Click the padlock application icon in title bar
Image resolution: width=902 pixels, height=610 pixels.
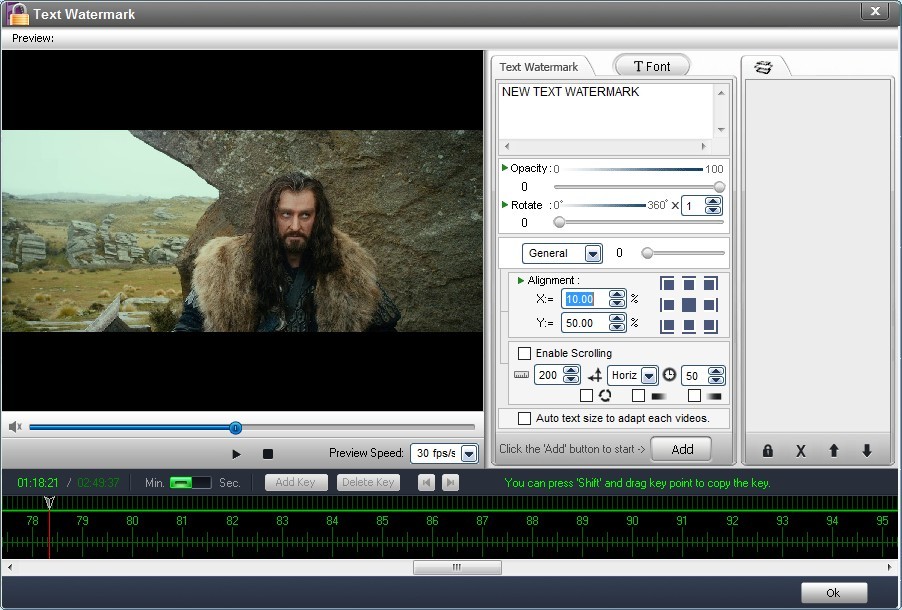click(x=17, y=14)
